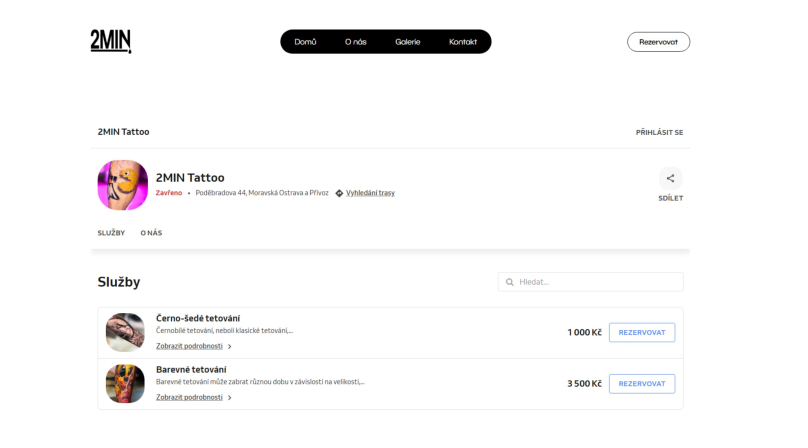This screenshot has width=808, height=448.
Task: Expand details chevron for Černo-šedé tetování
Action: click(x=230, y=346)
